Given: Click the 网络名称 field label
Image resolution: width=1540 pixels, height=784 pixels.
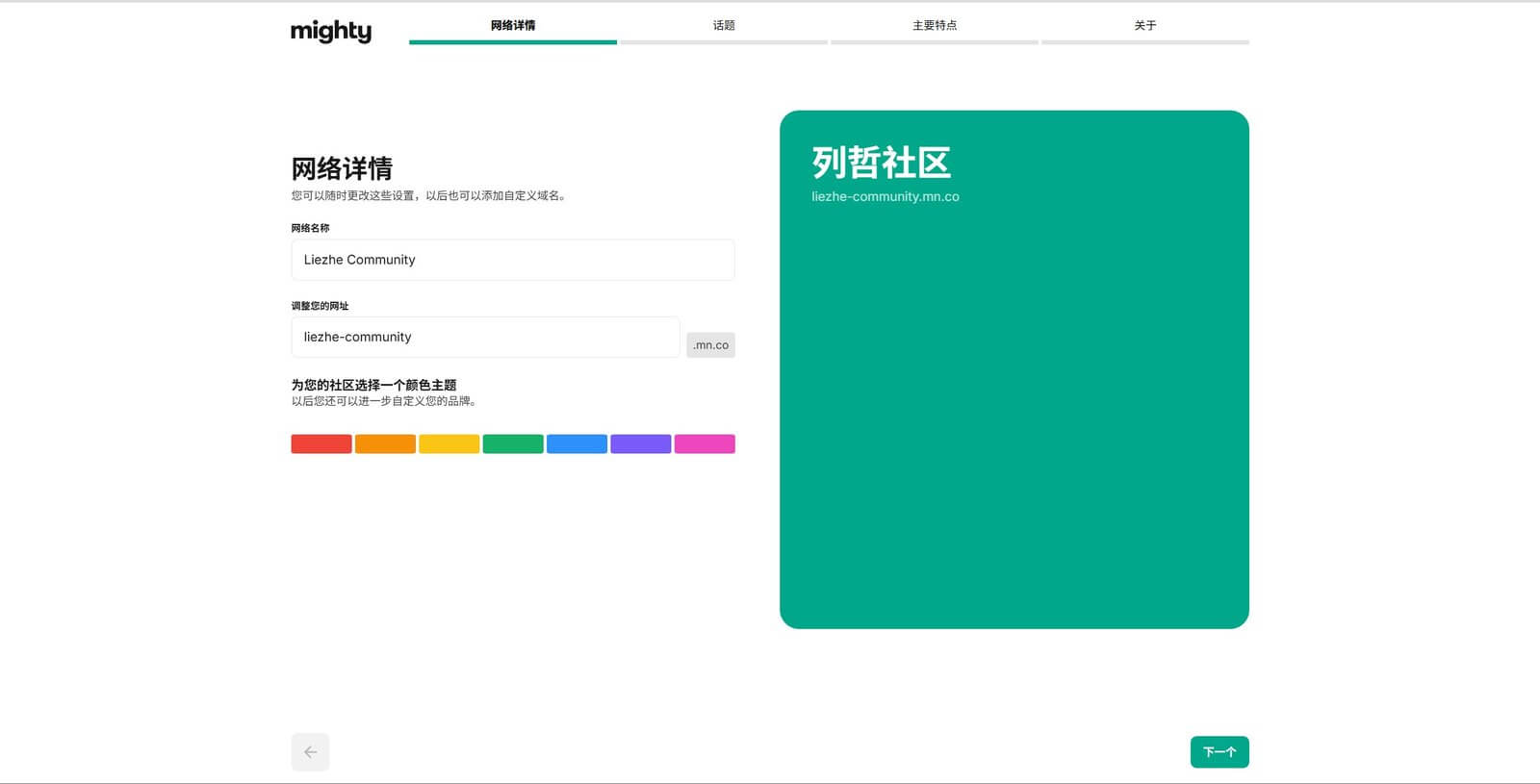Looking at the screenshot, I should (311, 228).
